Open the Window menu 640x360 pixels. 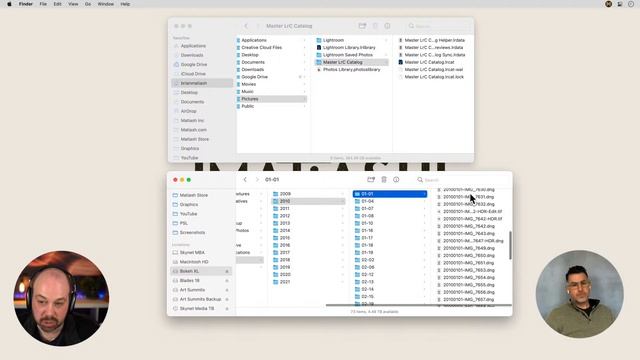pyautogui.click(x=106, y=4)
